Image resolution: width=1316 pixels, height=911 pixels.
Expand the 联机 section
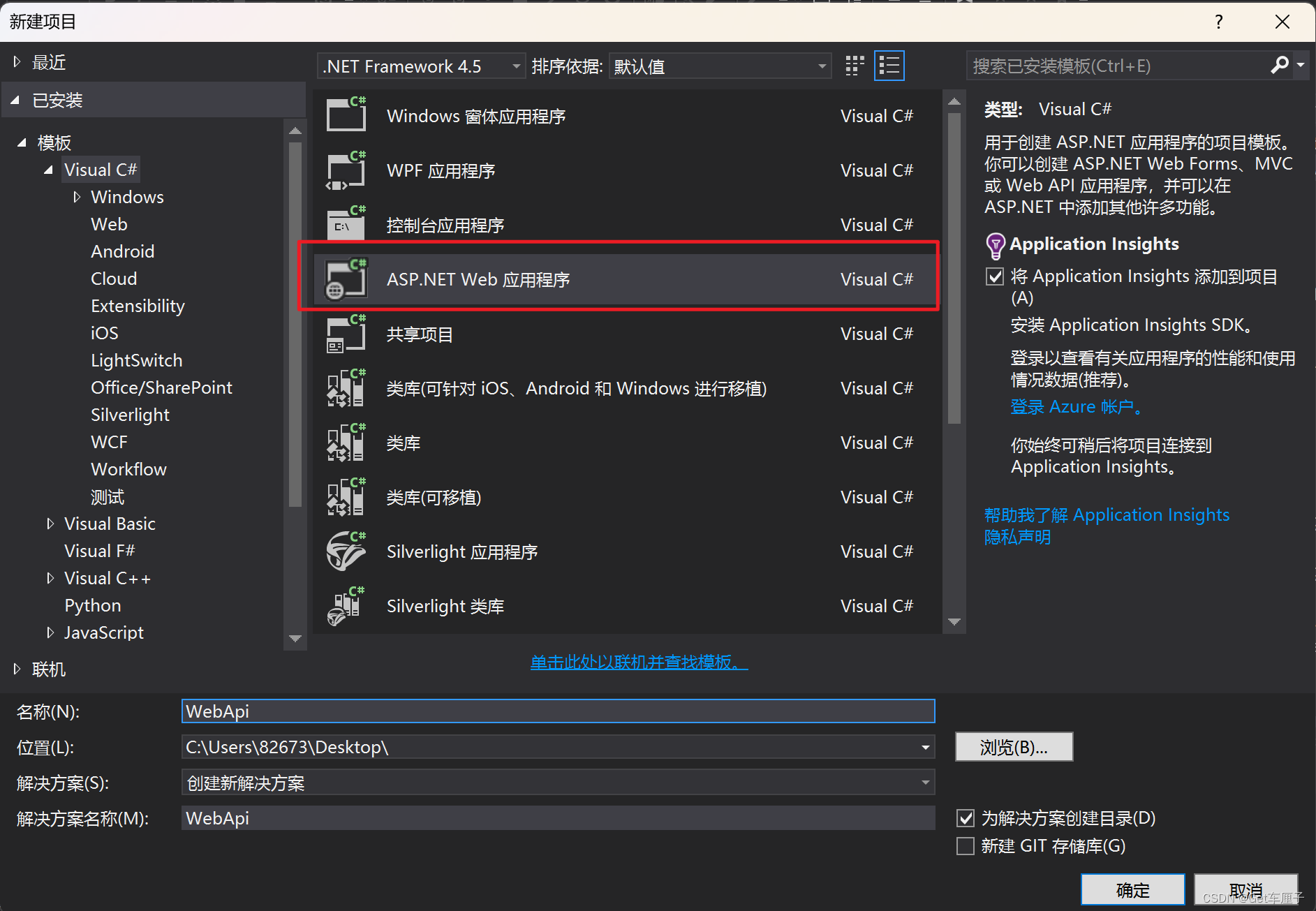point(17,669)
